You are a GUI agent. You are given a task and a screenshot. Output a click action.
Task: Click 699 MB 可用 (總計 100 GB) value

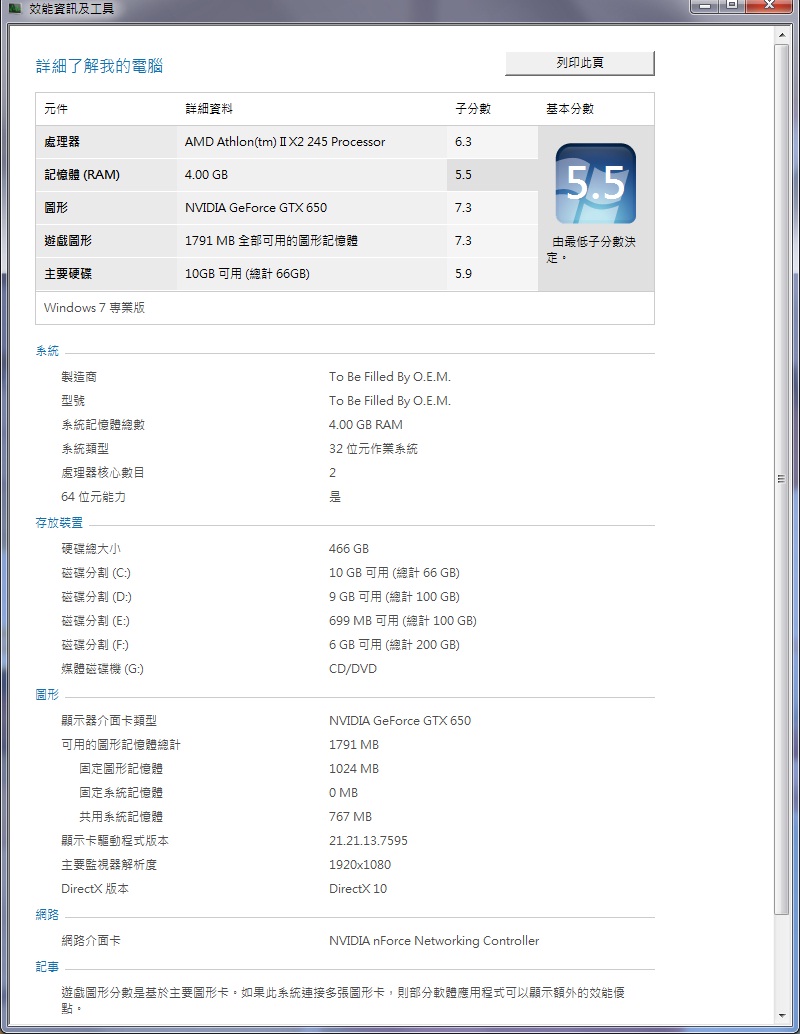pyautogui.click(x=403, y=621)
